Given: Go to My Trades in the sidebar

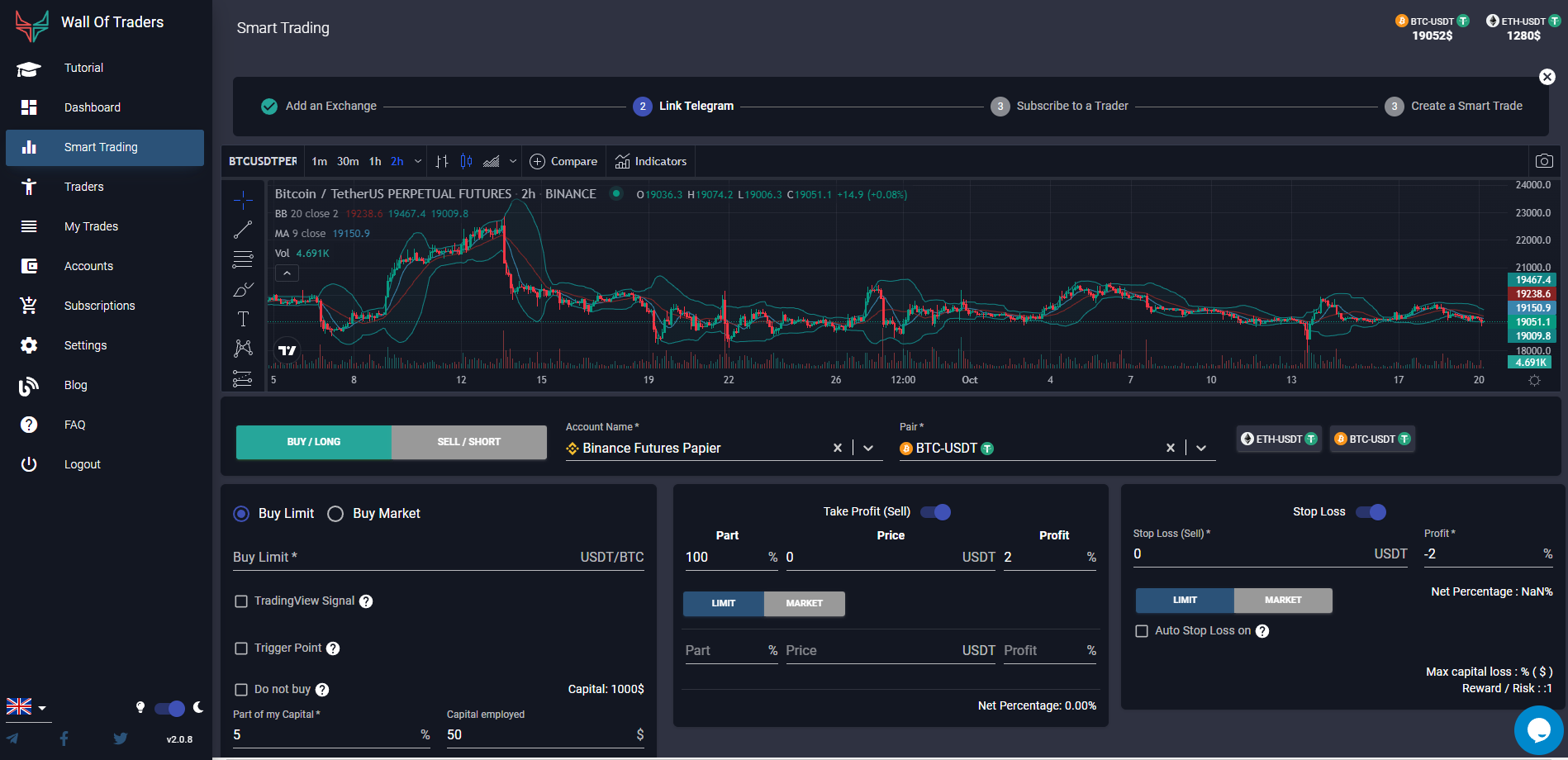Looking at the screenshot, I should [x=91, y=226].
